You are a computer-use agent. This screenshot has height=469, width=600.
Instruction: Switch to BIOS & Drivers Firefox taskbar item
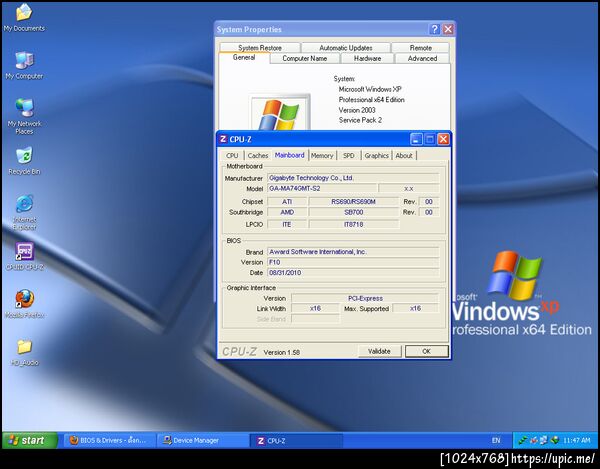click(110, 440)
